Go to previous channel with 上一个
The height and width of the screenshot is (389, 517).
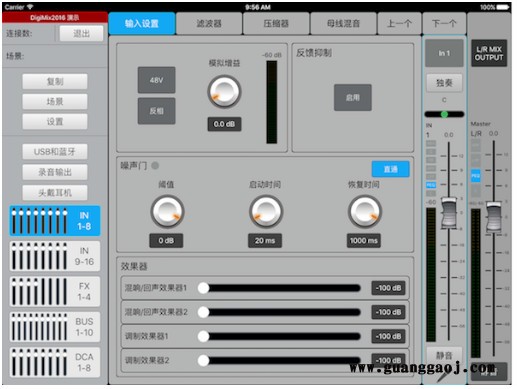click(x=399, y=23)
